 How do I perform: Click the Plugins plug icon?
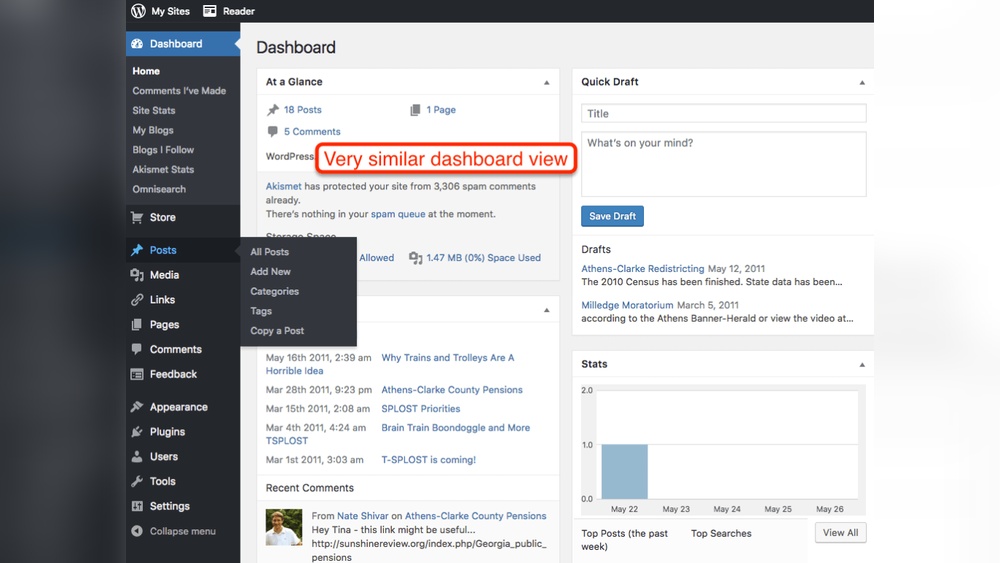tap(137, 432)
